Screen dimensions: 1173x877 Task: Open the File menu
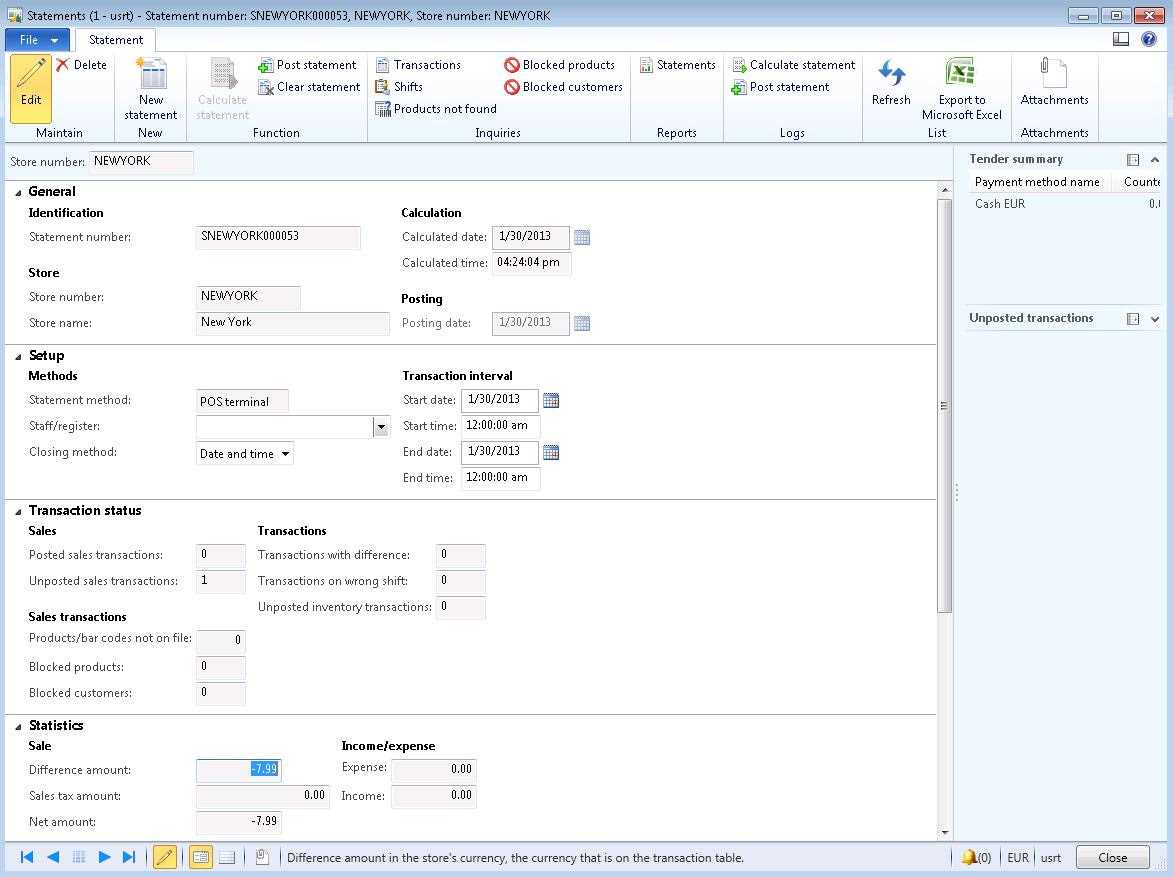pyautogui.click(x=39, y=40)
